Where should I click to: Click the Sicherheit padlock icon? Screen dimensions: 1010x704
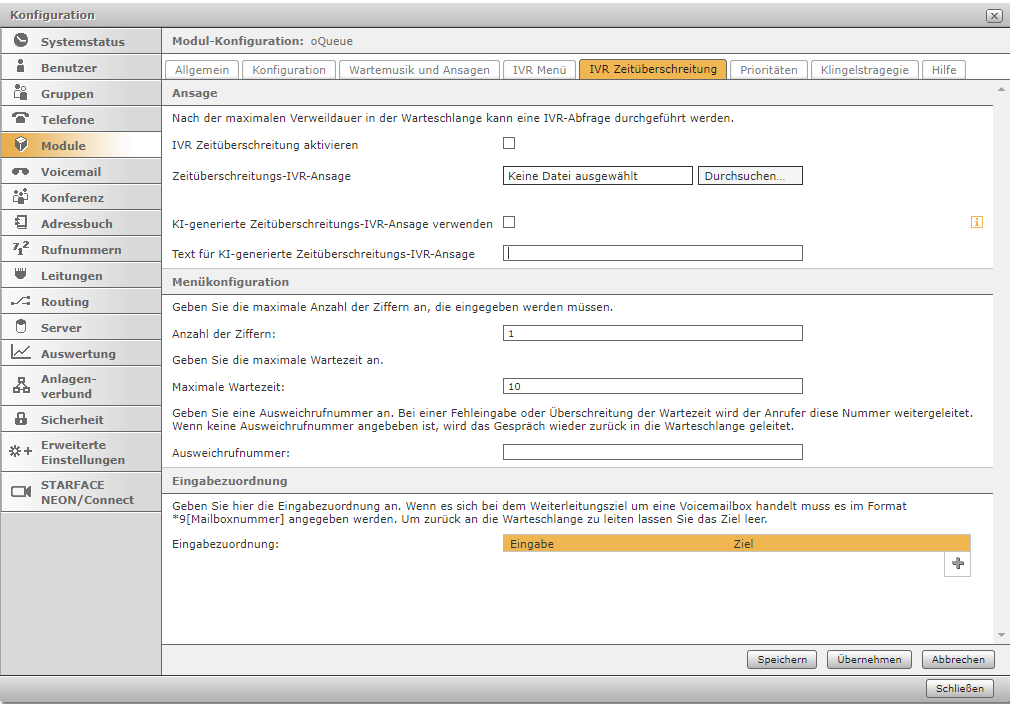click(21, 419)
